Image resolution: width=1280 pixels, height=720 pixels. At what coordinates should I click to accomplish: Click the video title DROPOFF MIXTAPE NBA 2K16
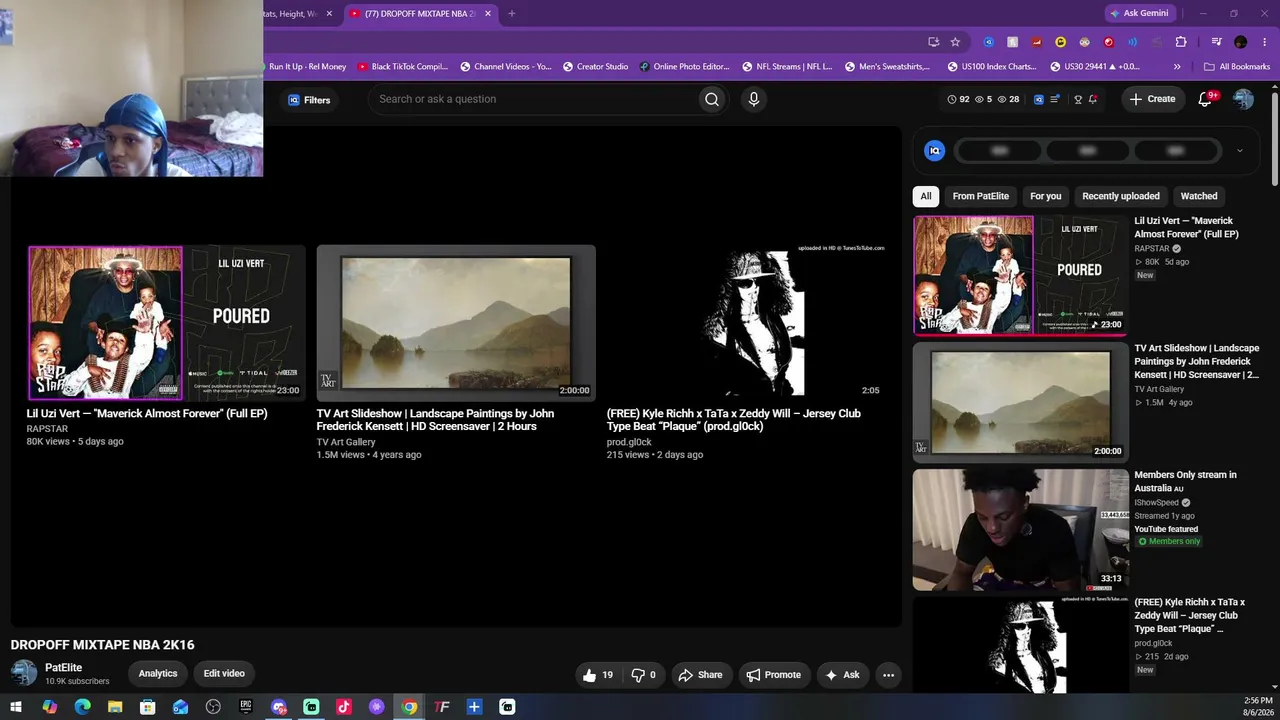click(x=103, y=645)
